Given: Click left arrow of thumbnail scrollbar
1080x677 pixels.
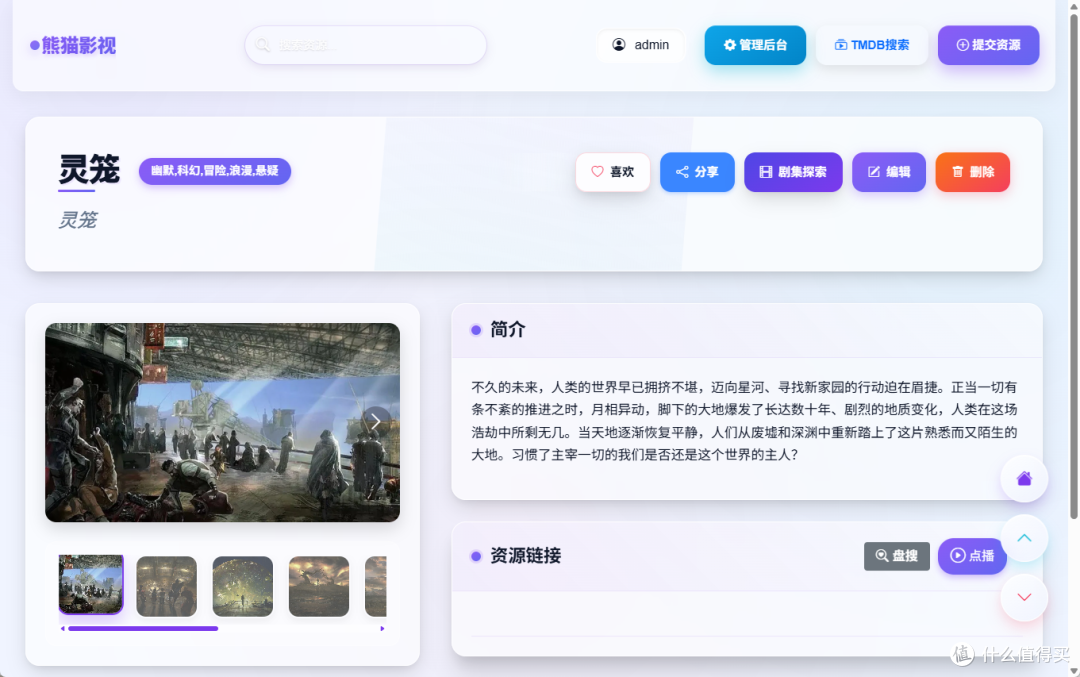Looking at the screenshot, I should click(x=63, y=628).
